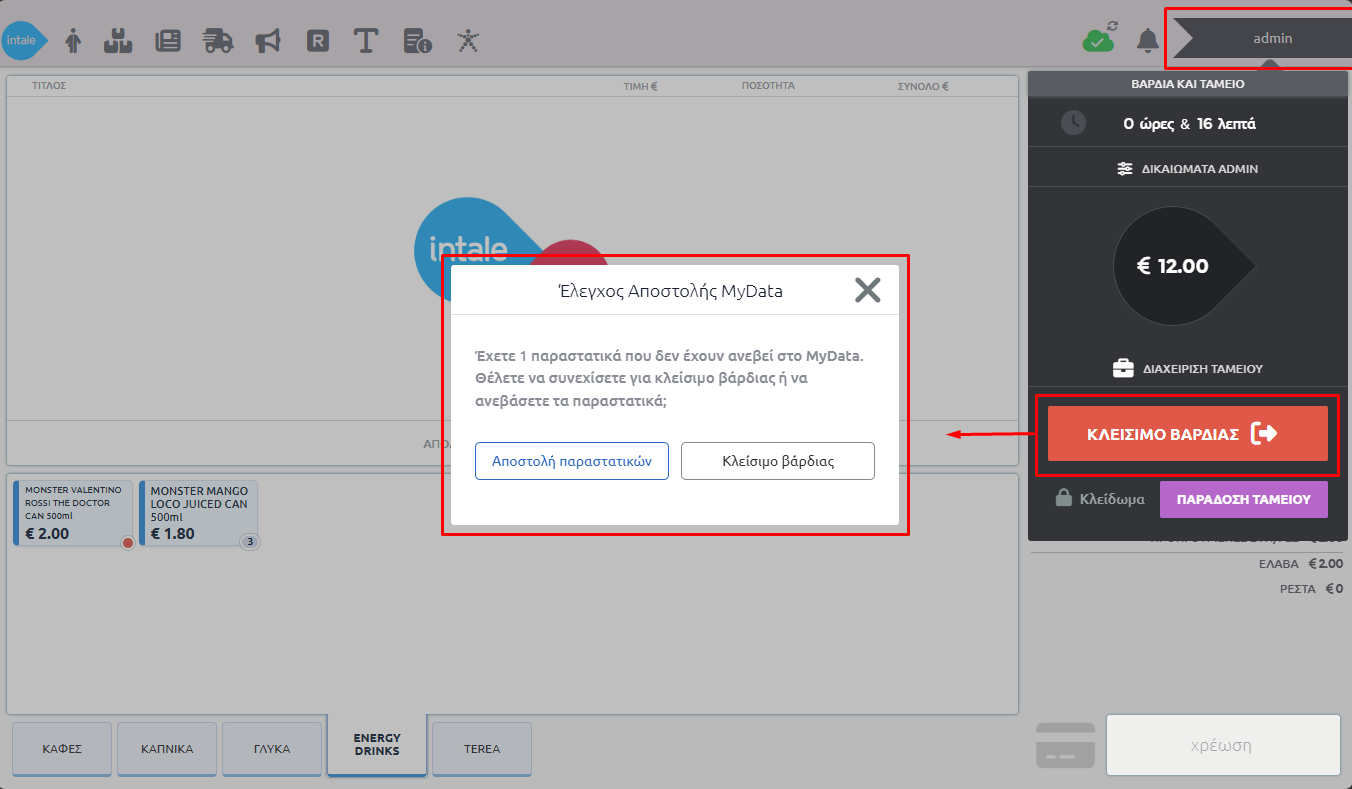Open ΔΙΑΧΕΙΡΙΣΗ ΤΑΜΕΙΟΥ cash management
1352x789 pixels.
(x=1187, y=368)
